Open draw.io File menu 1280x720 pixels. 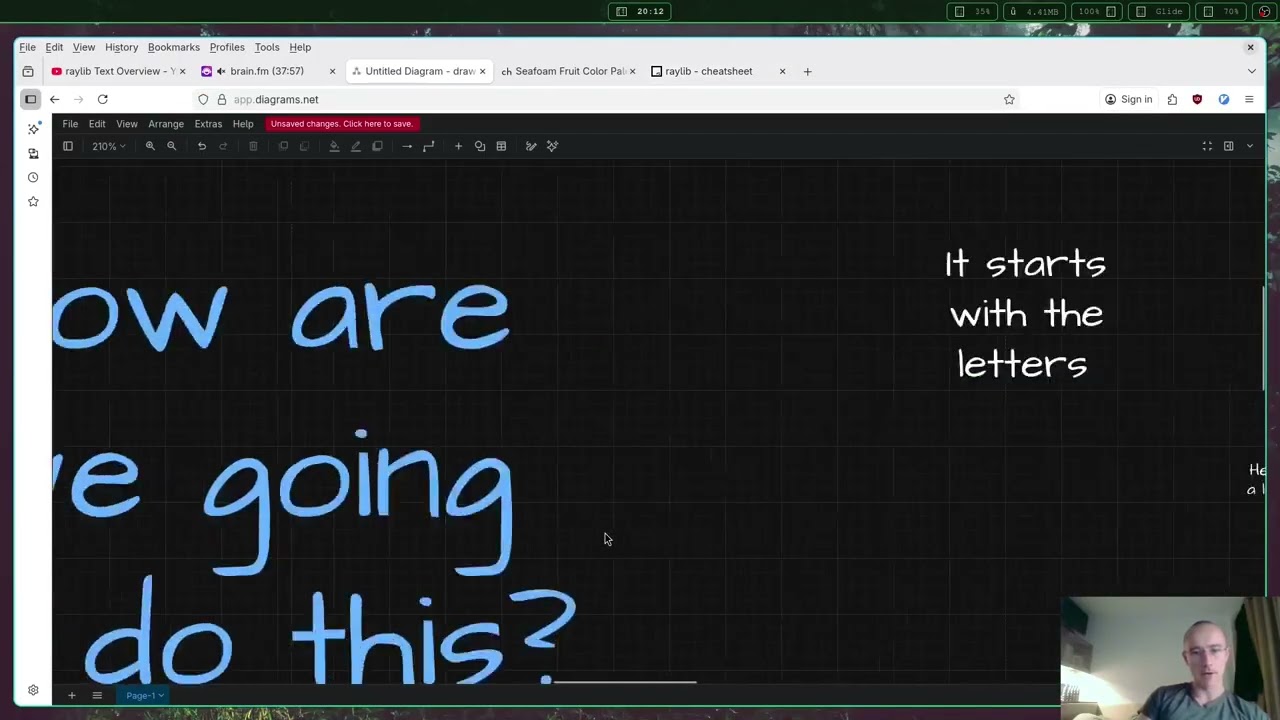pos(70,124)
